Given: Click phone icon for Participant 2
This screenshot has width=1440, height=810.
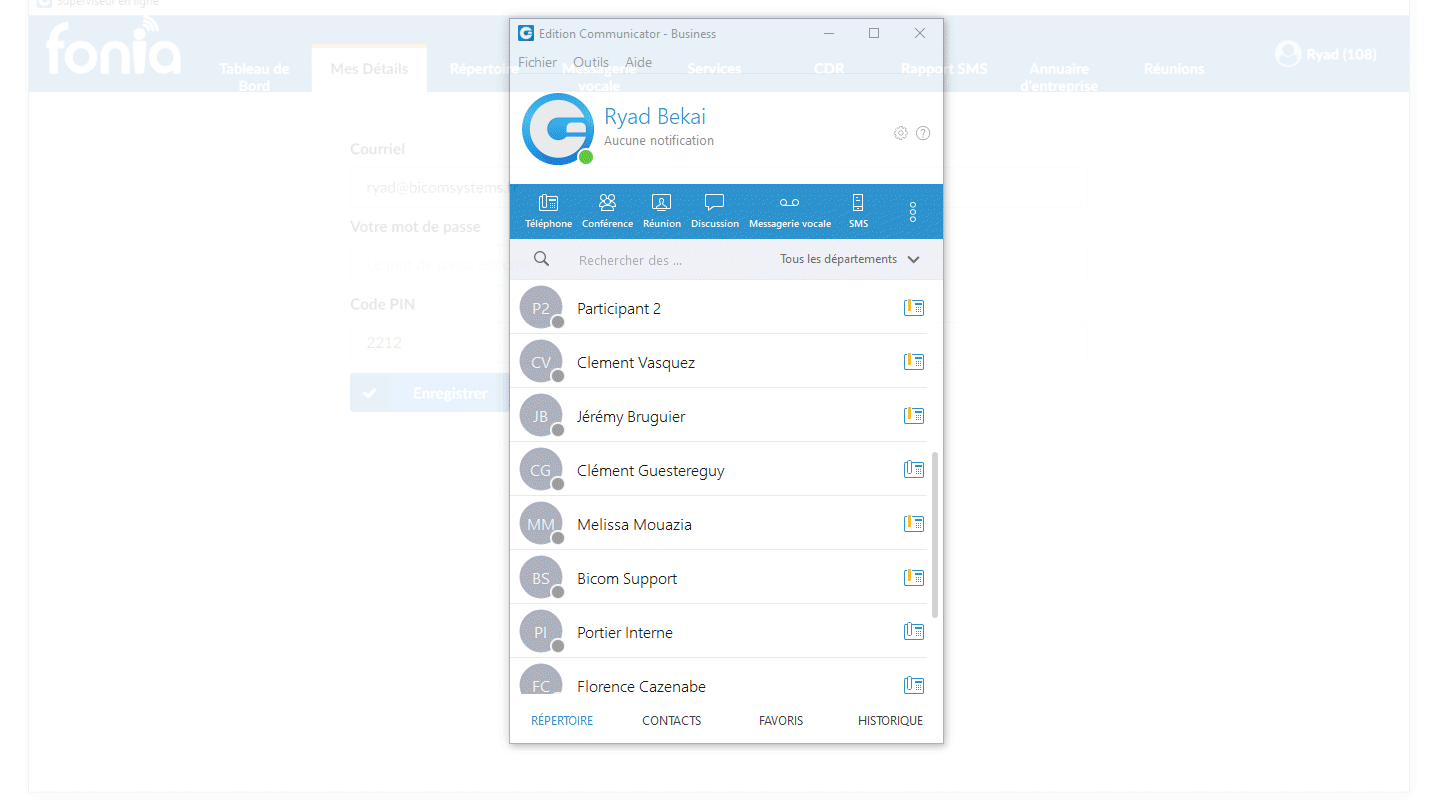Looking at the screenshot, I should (914, 308).
